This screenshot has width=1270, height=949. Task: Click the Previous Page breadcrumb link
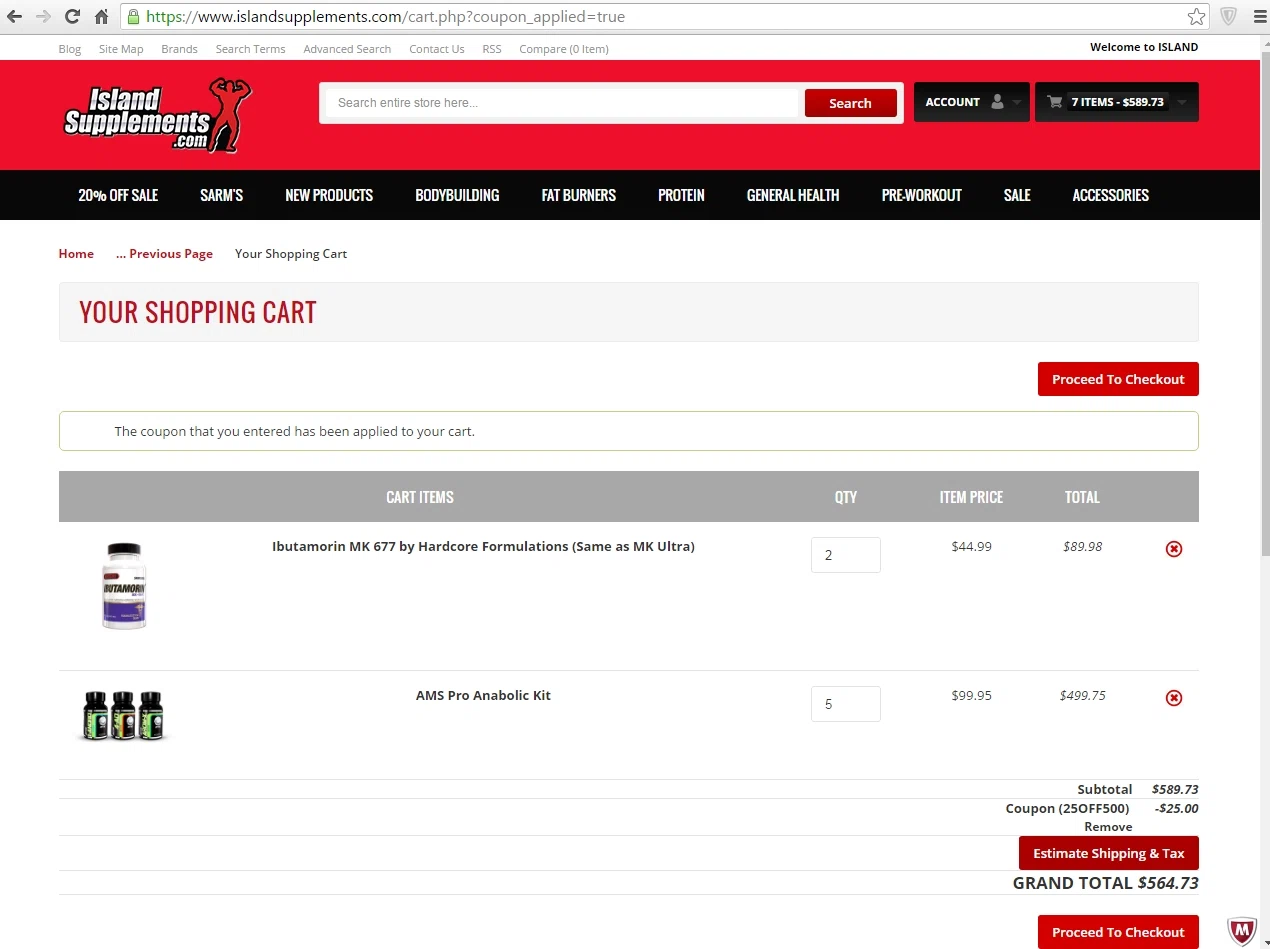click(x=164, y=254)
